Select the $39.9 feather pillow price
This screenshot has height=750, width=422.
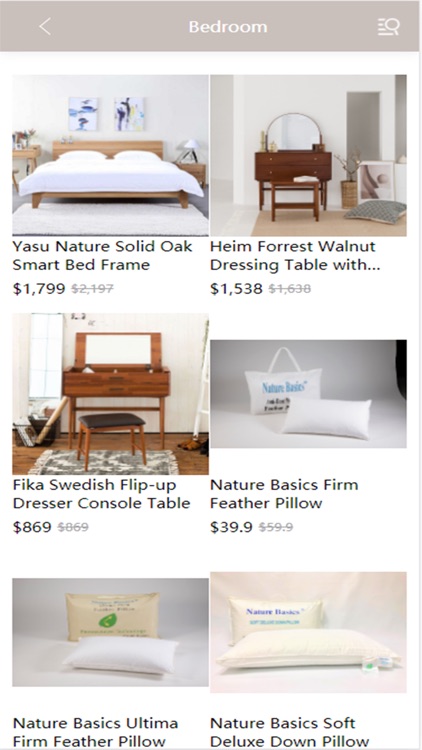pos(231,527)
